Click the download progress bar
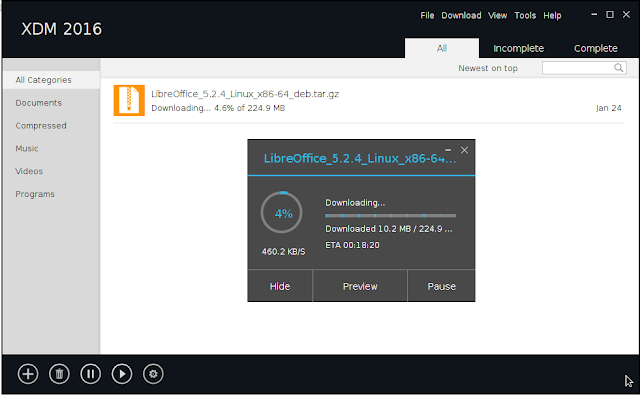Screen dimensions: 640x396 [391, 215]
